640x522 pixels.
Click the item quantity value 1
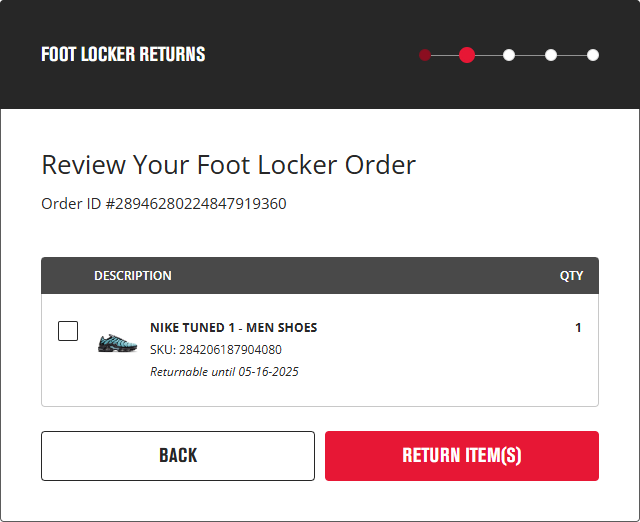pos(578,328)
